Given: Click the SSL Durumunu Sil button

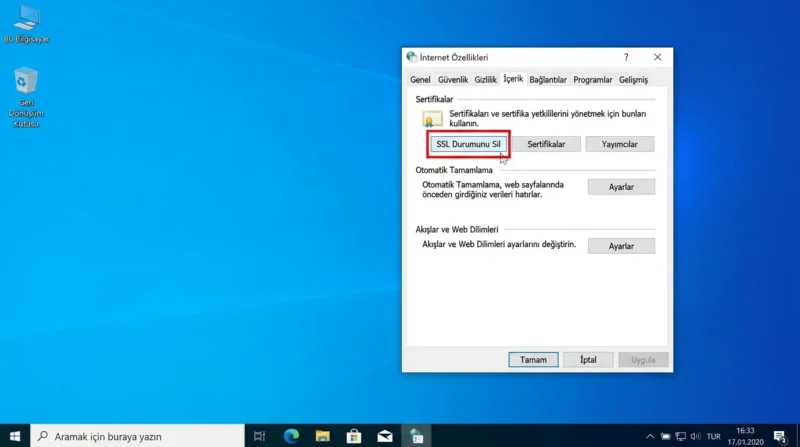Looking at the screenshot, I should coord(468,144).
